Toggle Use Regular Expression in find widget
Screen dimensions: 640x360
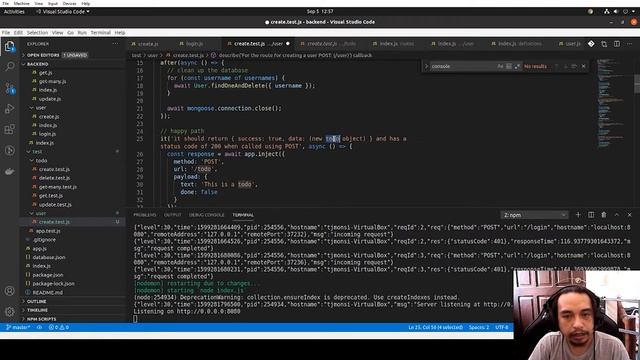[518, 66]
